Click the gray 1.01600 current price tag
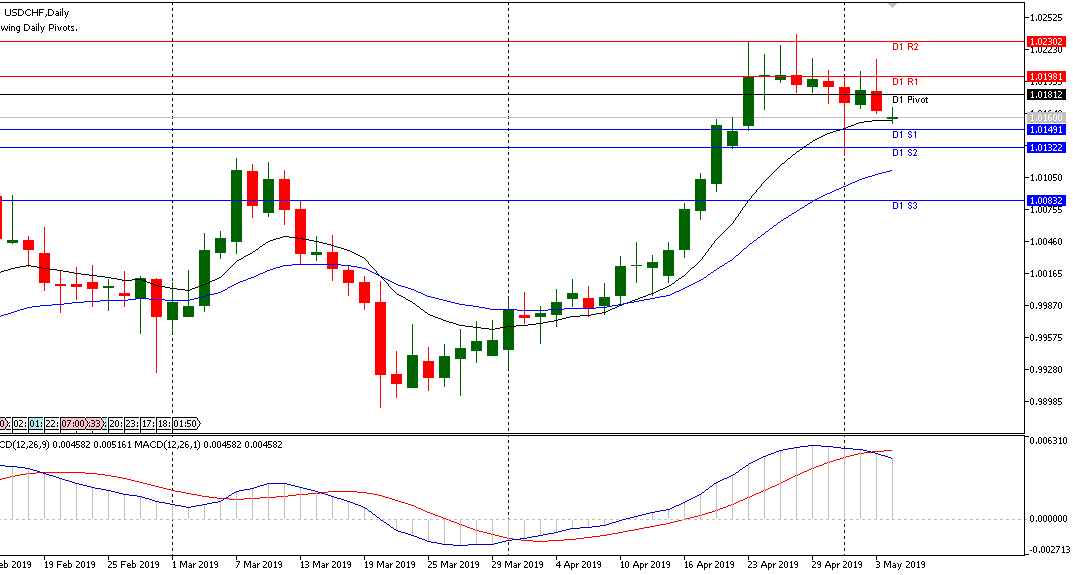Image resolution: width=1073 pixels, height=575 pixels. click(x=1045, y=118)
